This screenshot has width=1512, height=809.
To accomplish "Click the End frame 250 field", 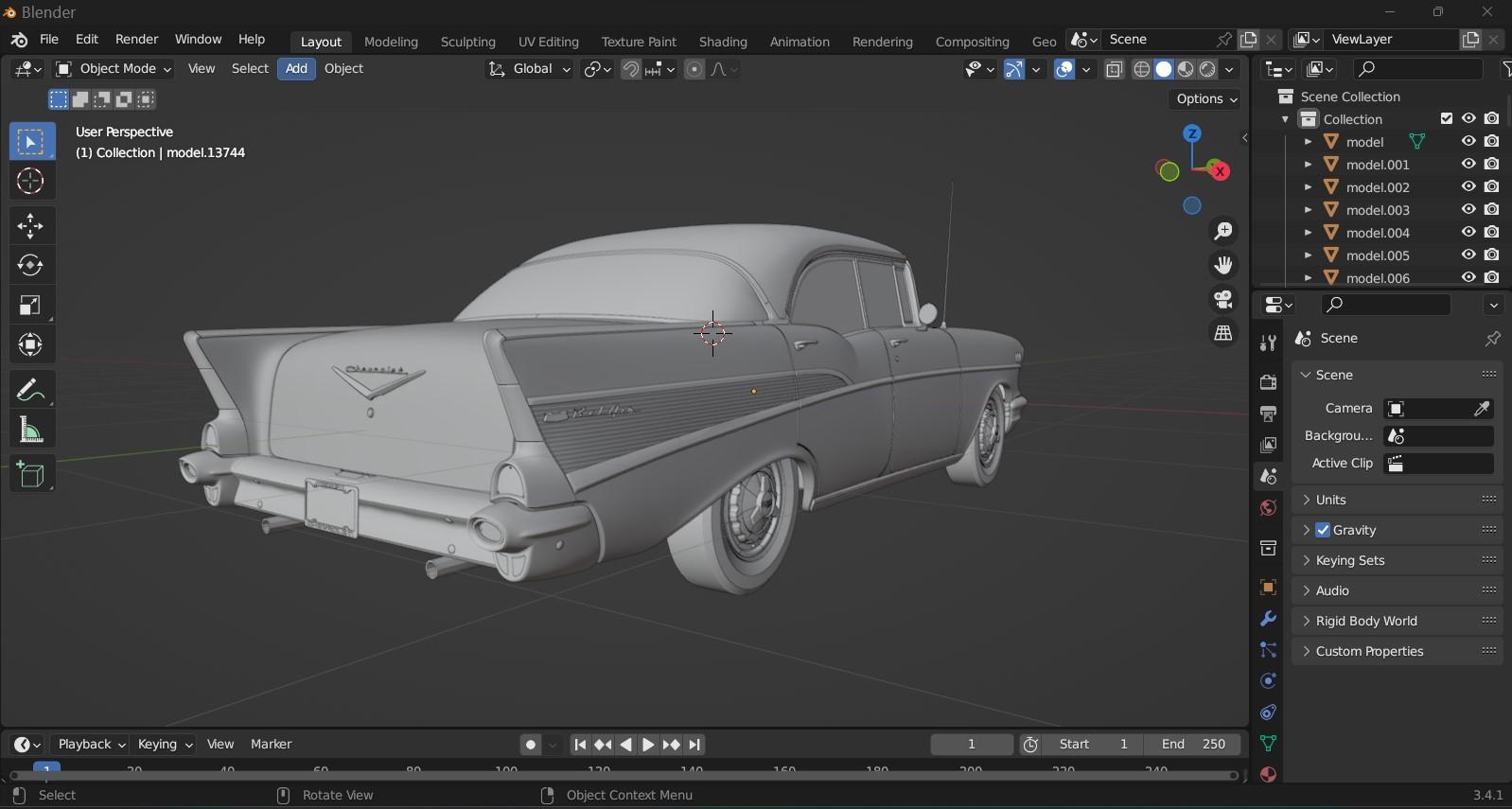I will click(x=1192, y=745).
